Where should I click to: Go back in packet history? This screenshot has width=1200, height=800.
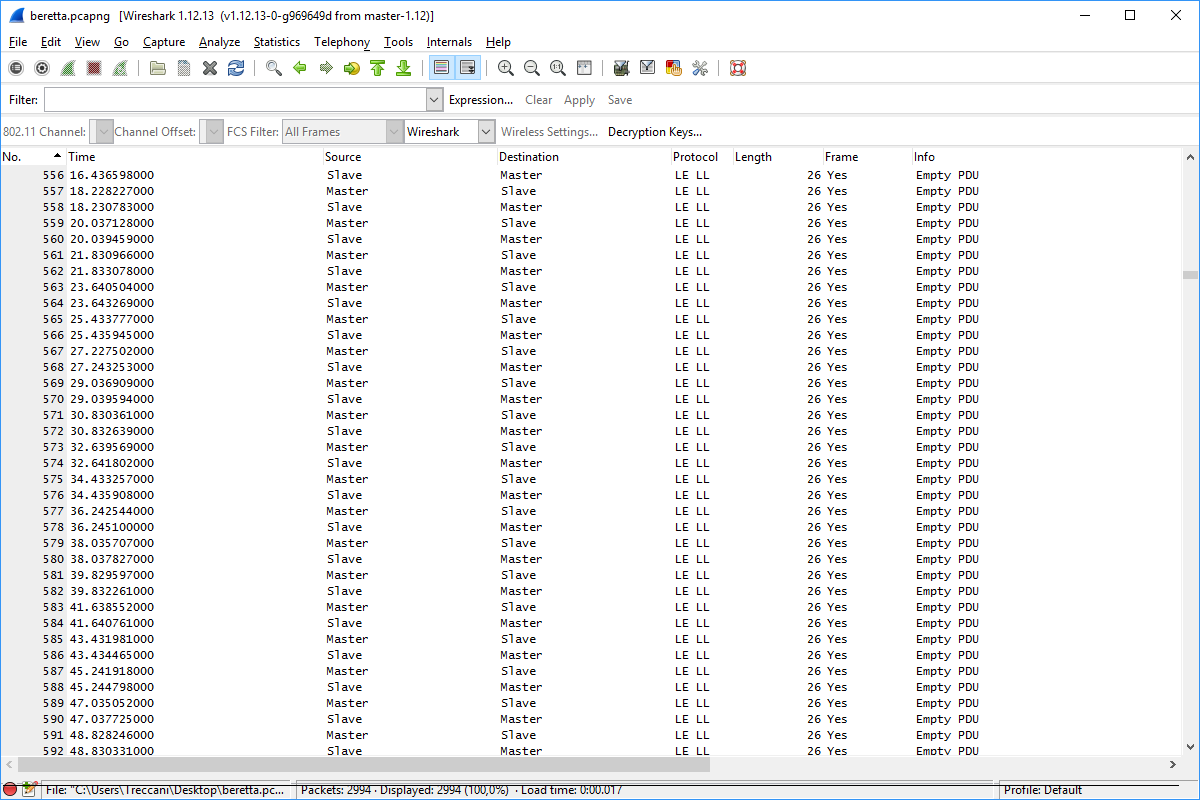(x=299, y=68)
